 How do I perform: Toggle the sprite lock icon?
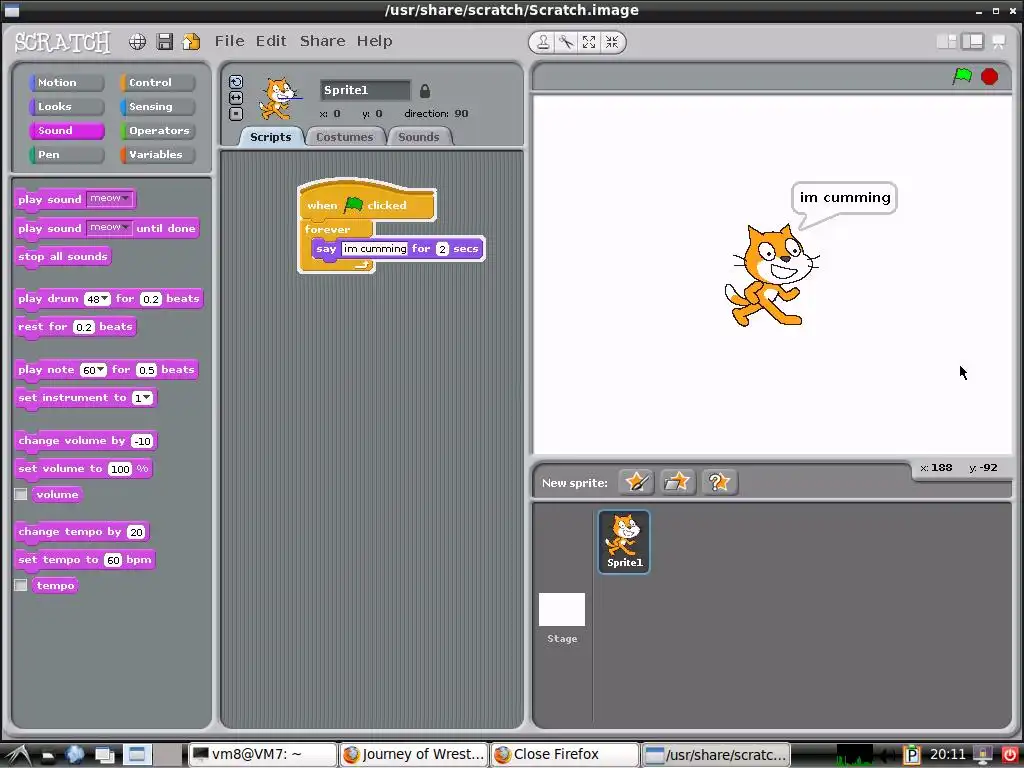[424, 91]
